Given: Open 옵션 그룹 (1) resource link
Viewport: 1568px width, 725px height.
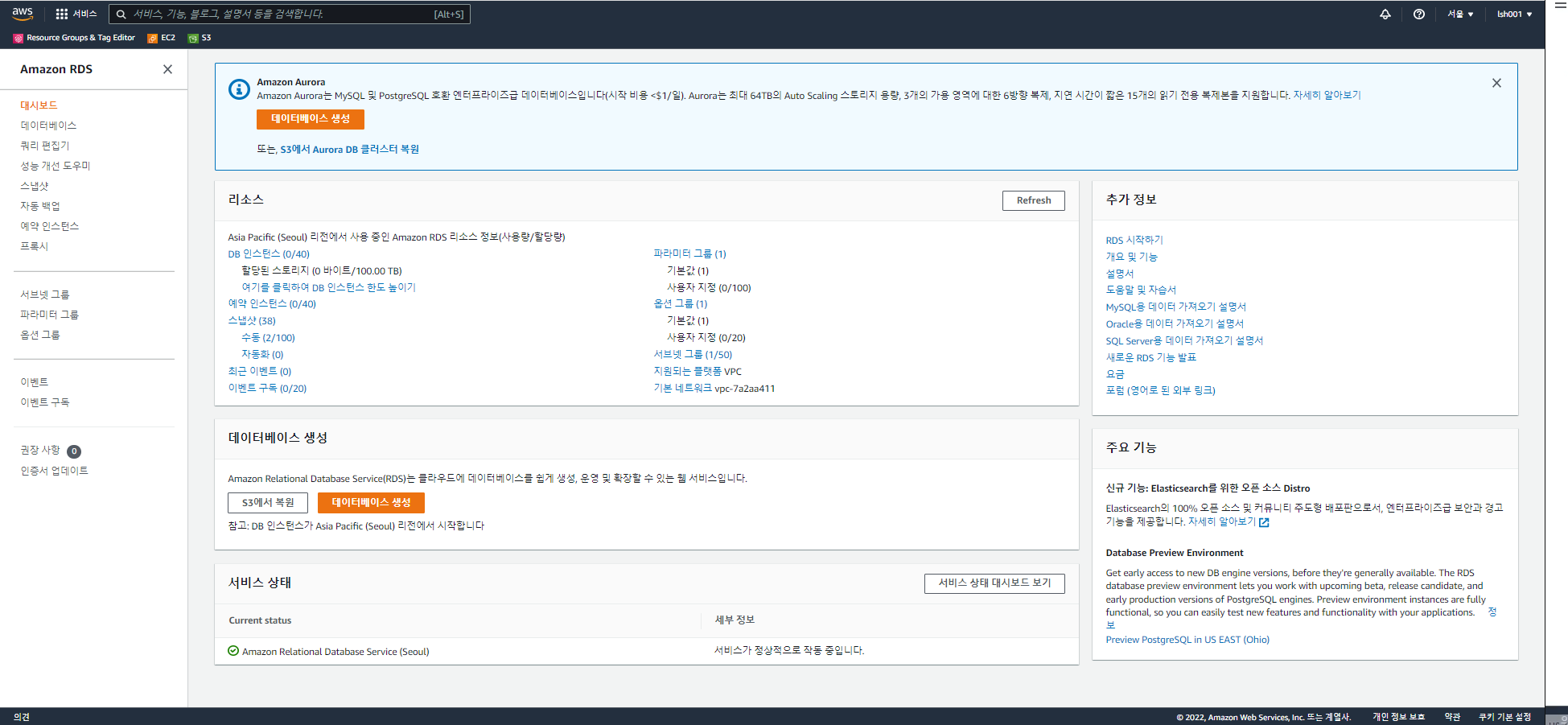Looking at the screenshot, I should point(681,304).
